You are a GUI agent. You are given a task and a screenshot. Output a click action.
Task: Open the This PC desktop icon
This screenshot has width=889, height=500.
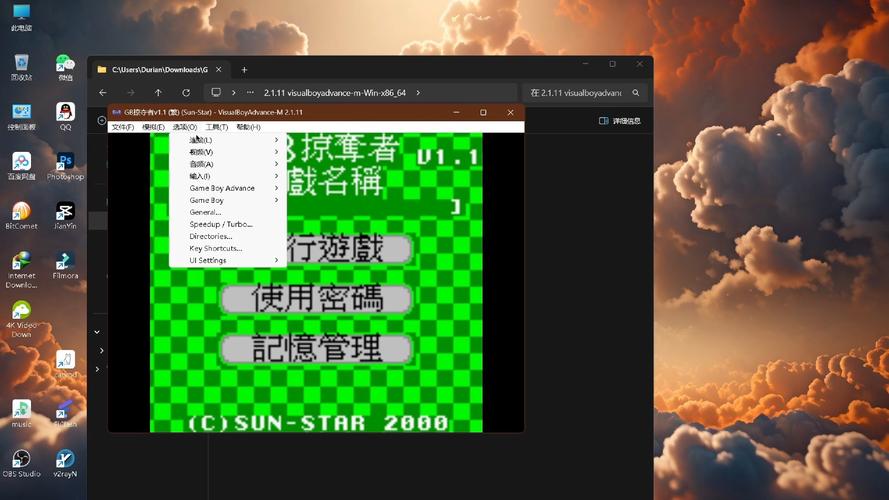point(21,17)
